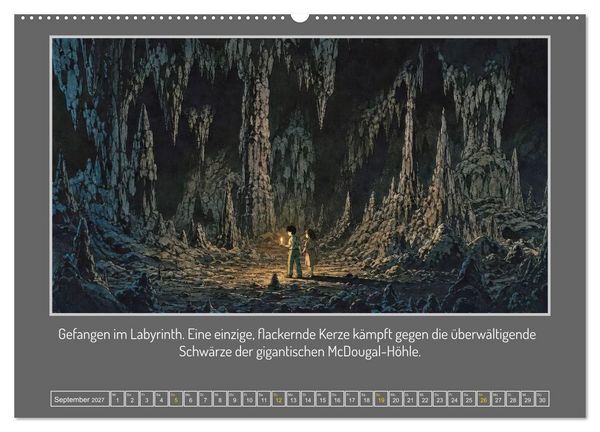The width and height of the screenshot is (600, 432).
Task: Select the highlighted day 26 cell
Action: [x=483, y=399]
